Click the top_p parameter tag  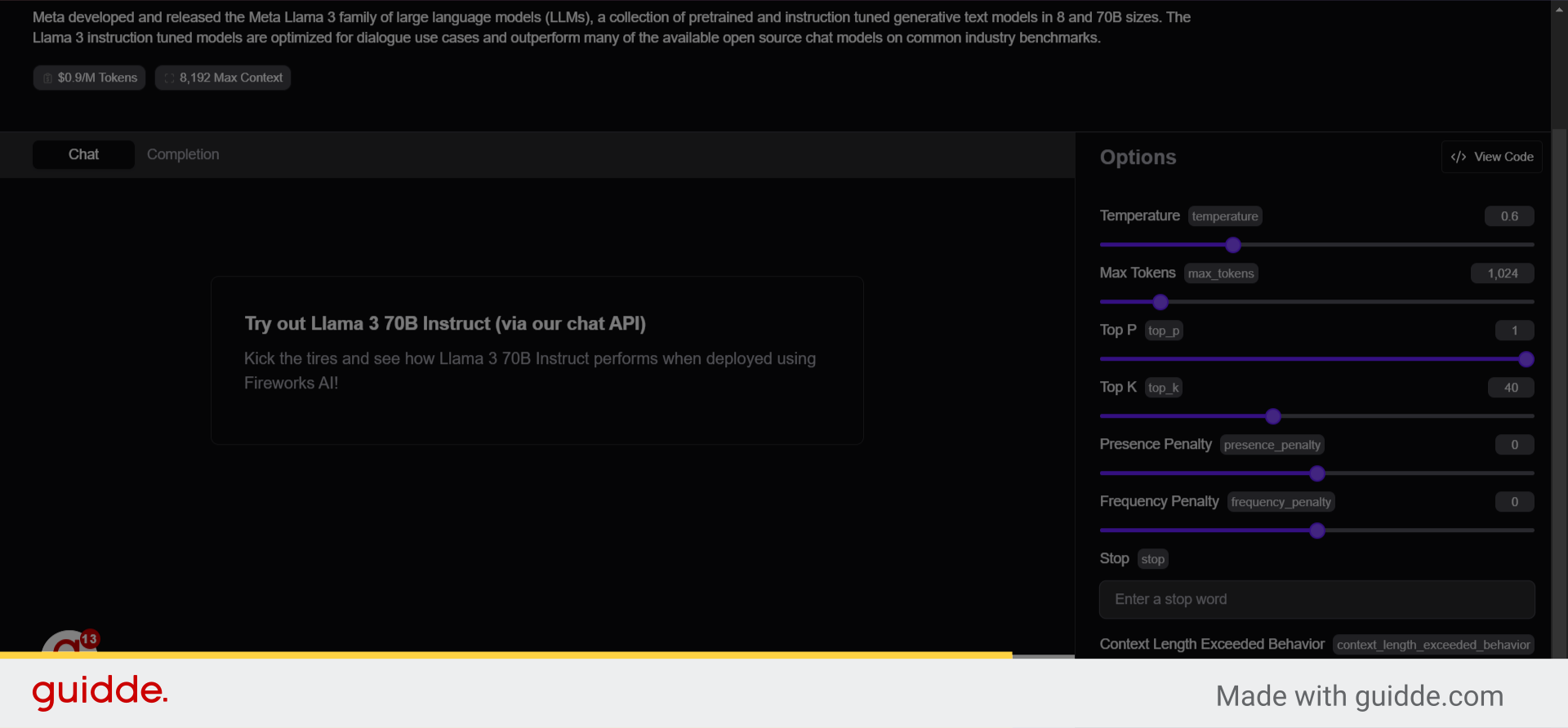tap(1164, 331)
